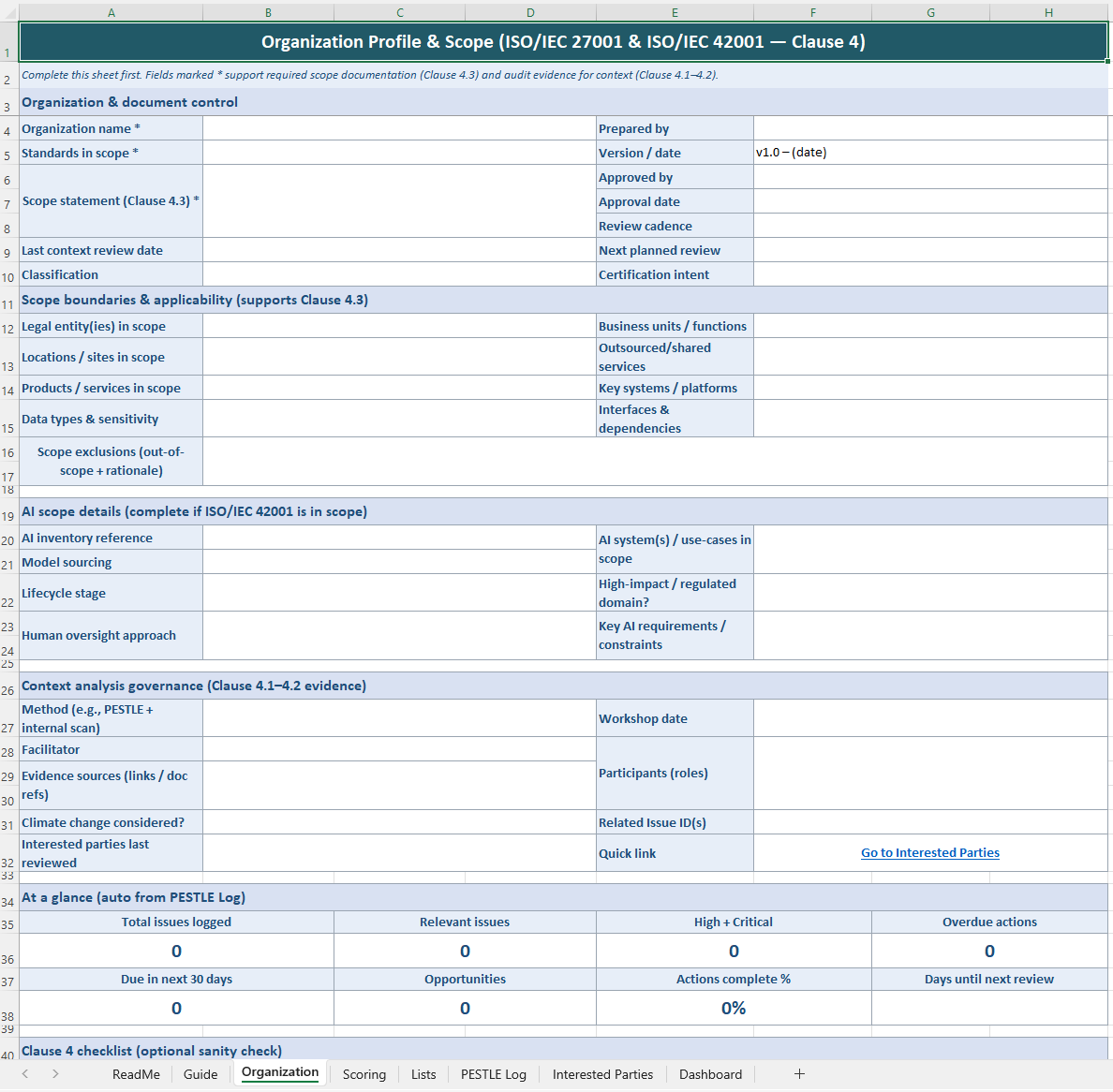Image resolution: width=1113 pixels, height=1092 pixels.
Task: Click the new sheet plus button
Action: (799, 1074)
